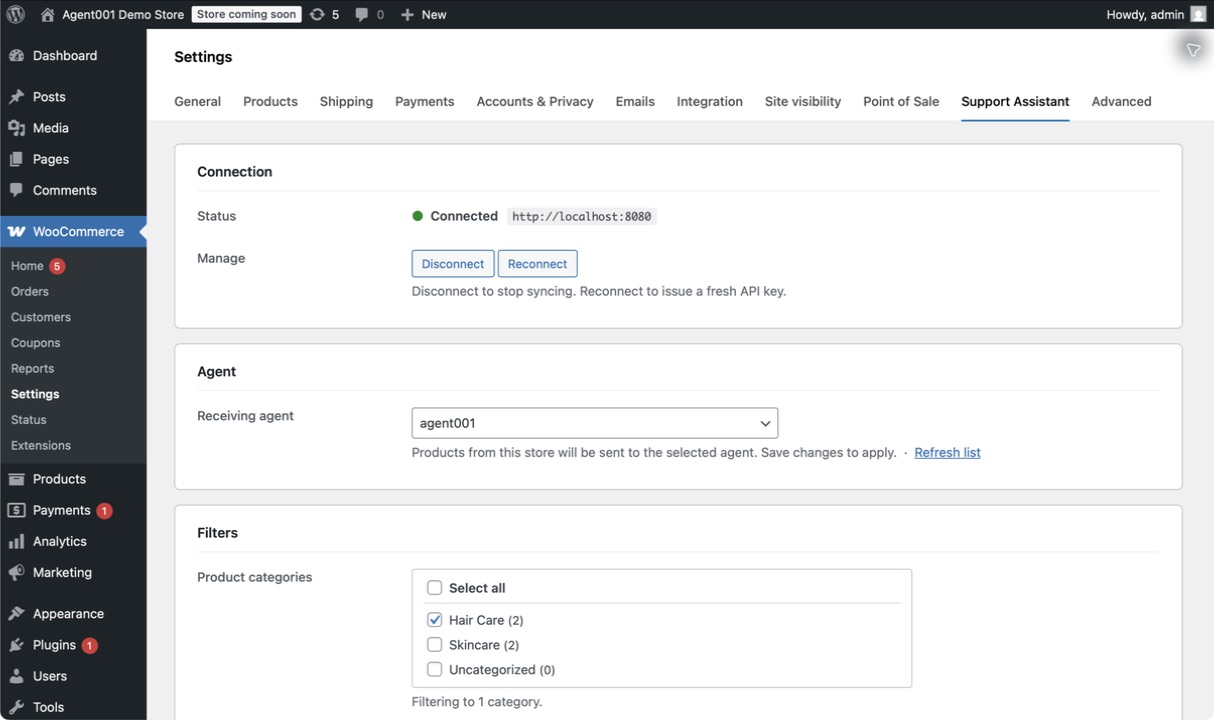1214x720 pixels.
Task: Click the Disconnect button
Action: (453, 264)
